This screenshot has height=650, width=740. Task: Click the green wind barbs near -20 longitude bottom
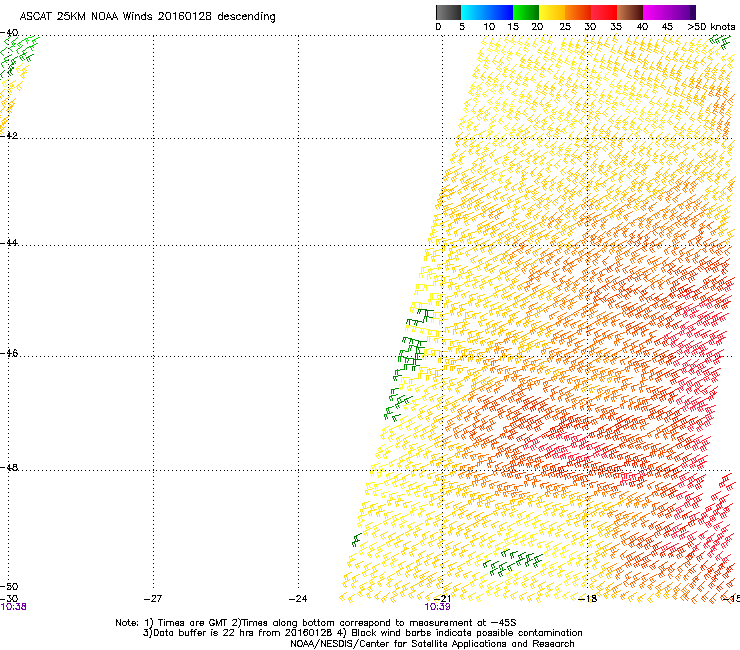[513, 562]
